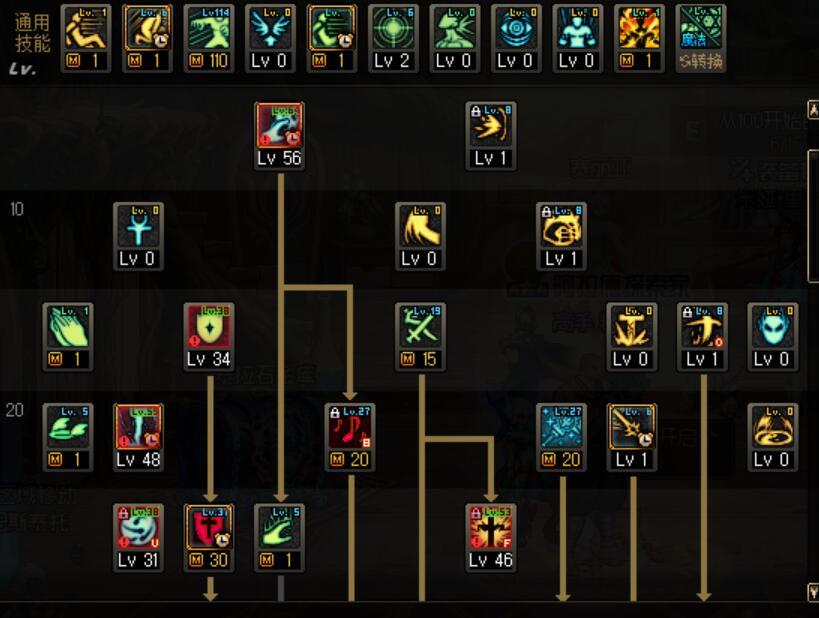This screenshot has width=819, height=618.
Task: Click the tornado skill at Lv 48
Action: click(x=138, y=427)
